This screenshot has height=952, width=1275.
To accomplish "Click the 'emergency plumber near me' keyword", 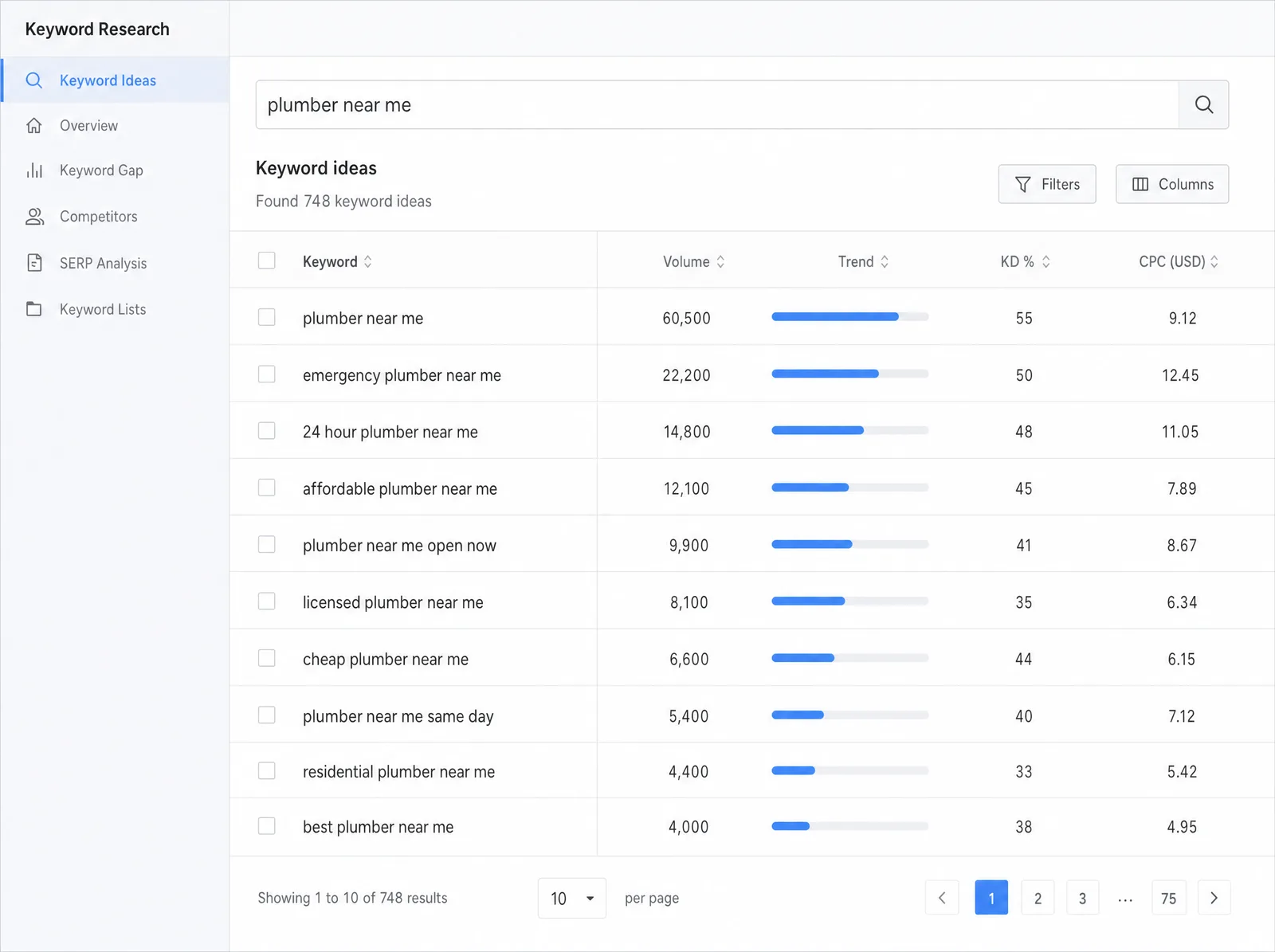I will [402, 375].
